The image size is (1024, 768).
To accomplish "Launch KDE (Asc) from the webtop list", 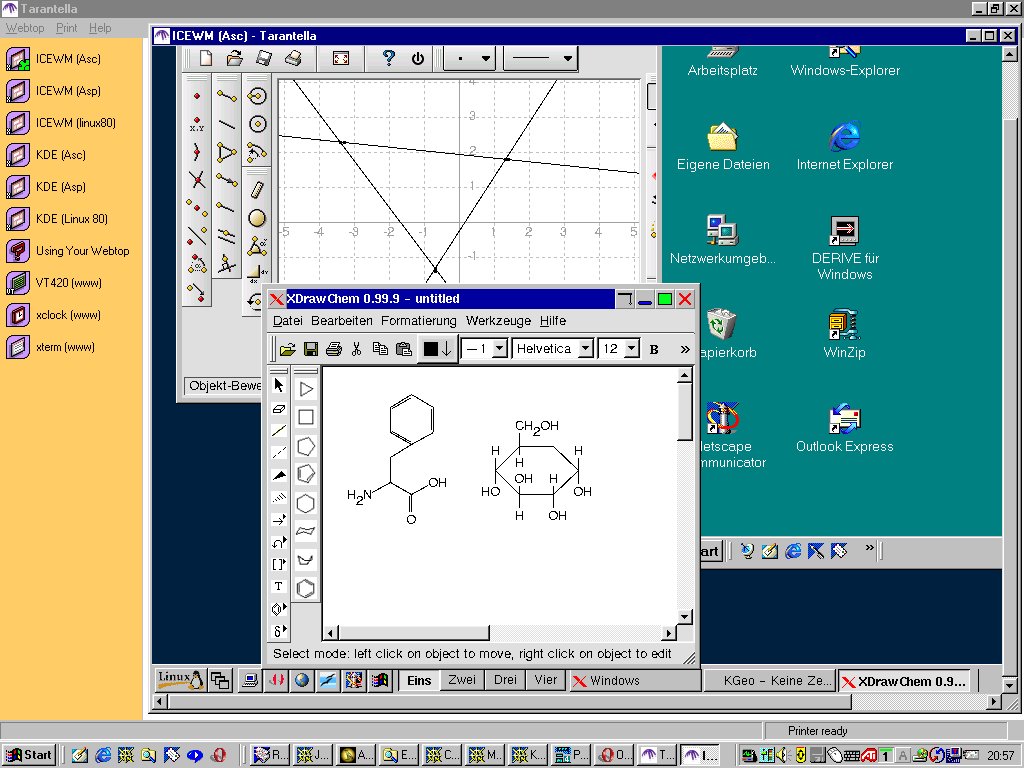I will pos(47,155).
